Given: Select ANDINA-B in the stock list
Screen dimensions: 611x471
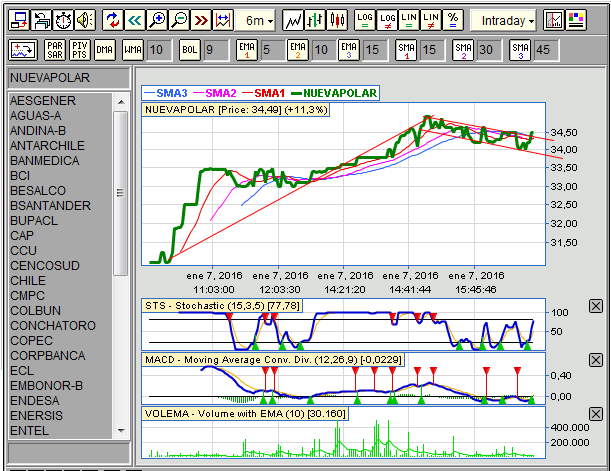Looking at the screenshot, I should pos(60,131).
